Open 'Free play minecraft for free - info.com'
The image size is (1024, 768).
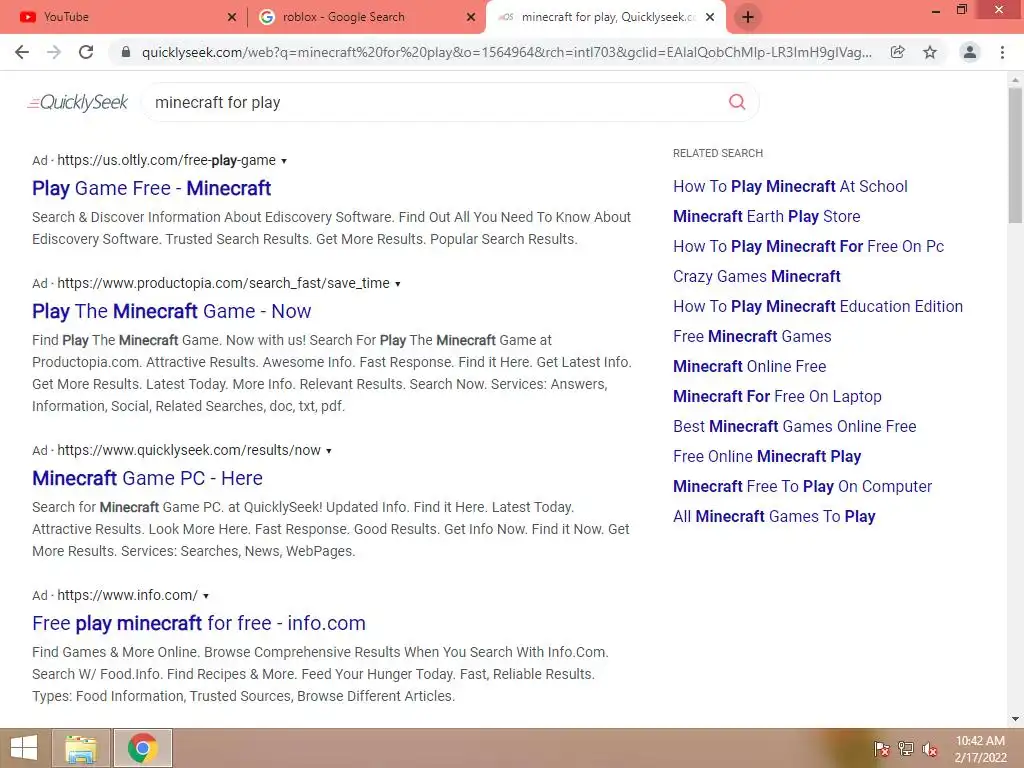pyautogui.click(x=199, y=623)
